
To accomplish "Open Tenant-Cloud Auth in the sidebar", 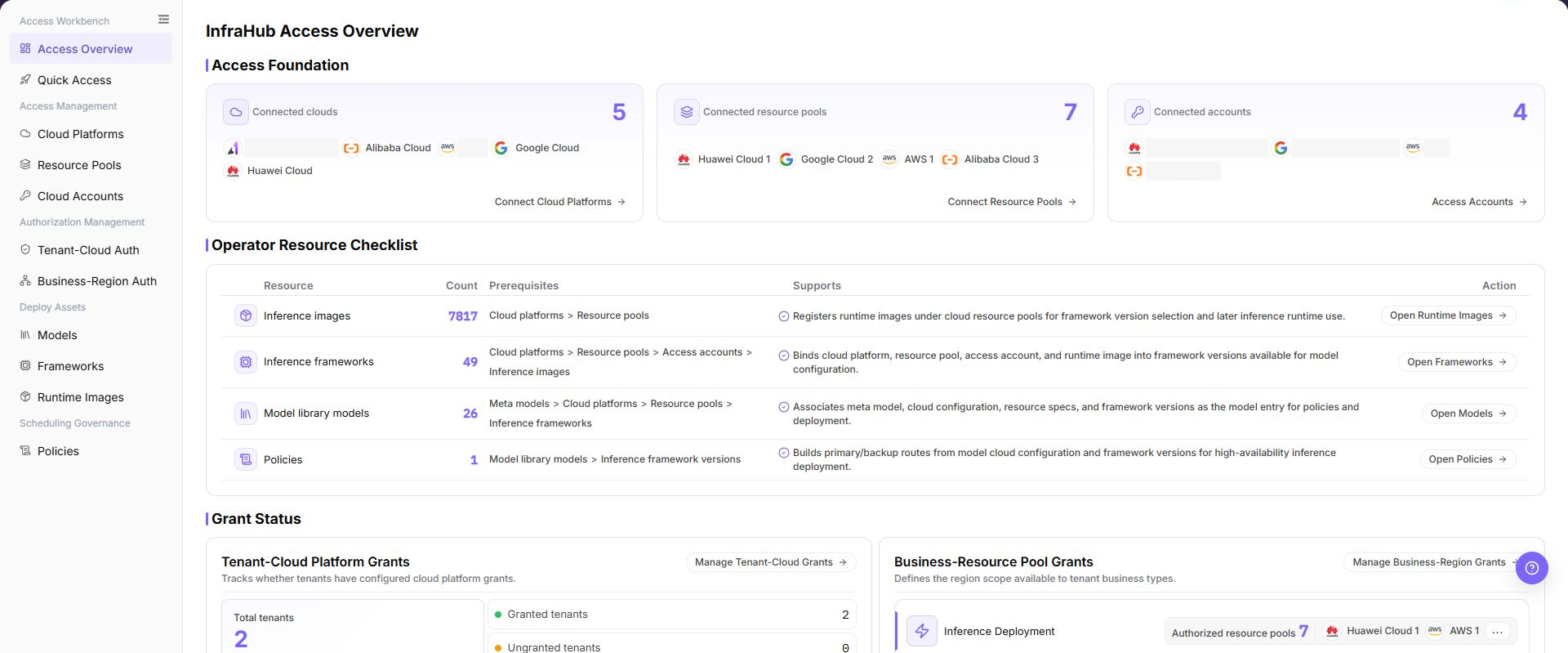I will (x=91, y=250).
